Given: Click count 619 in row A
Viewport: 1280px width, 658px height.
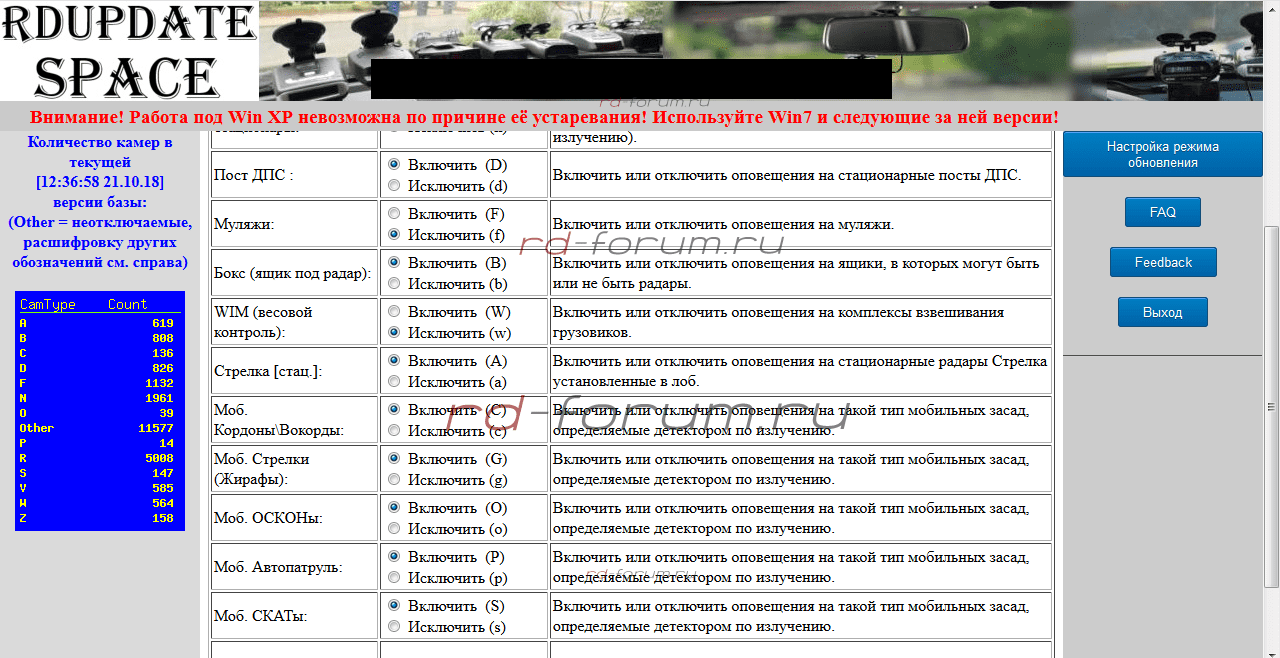Looking at the screenshot, I should click(163, 323).
